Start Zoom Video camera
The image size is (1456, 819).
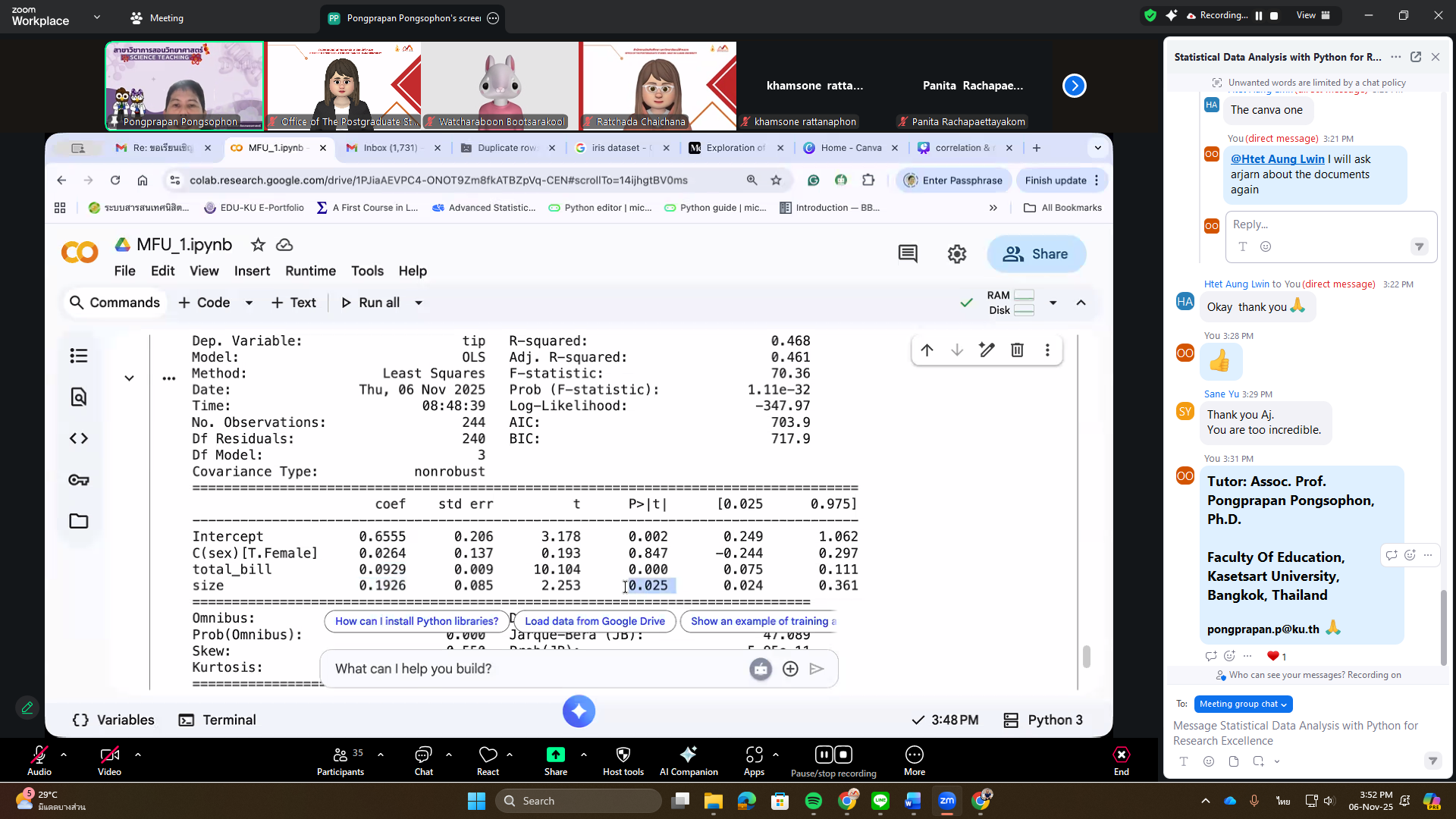109,755
